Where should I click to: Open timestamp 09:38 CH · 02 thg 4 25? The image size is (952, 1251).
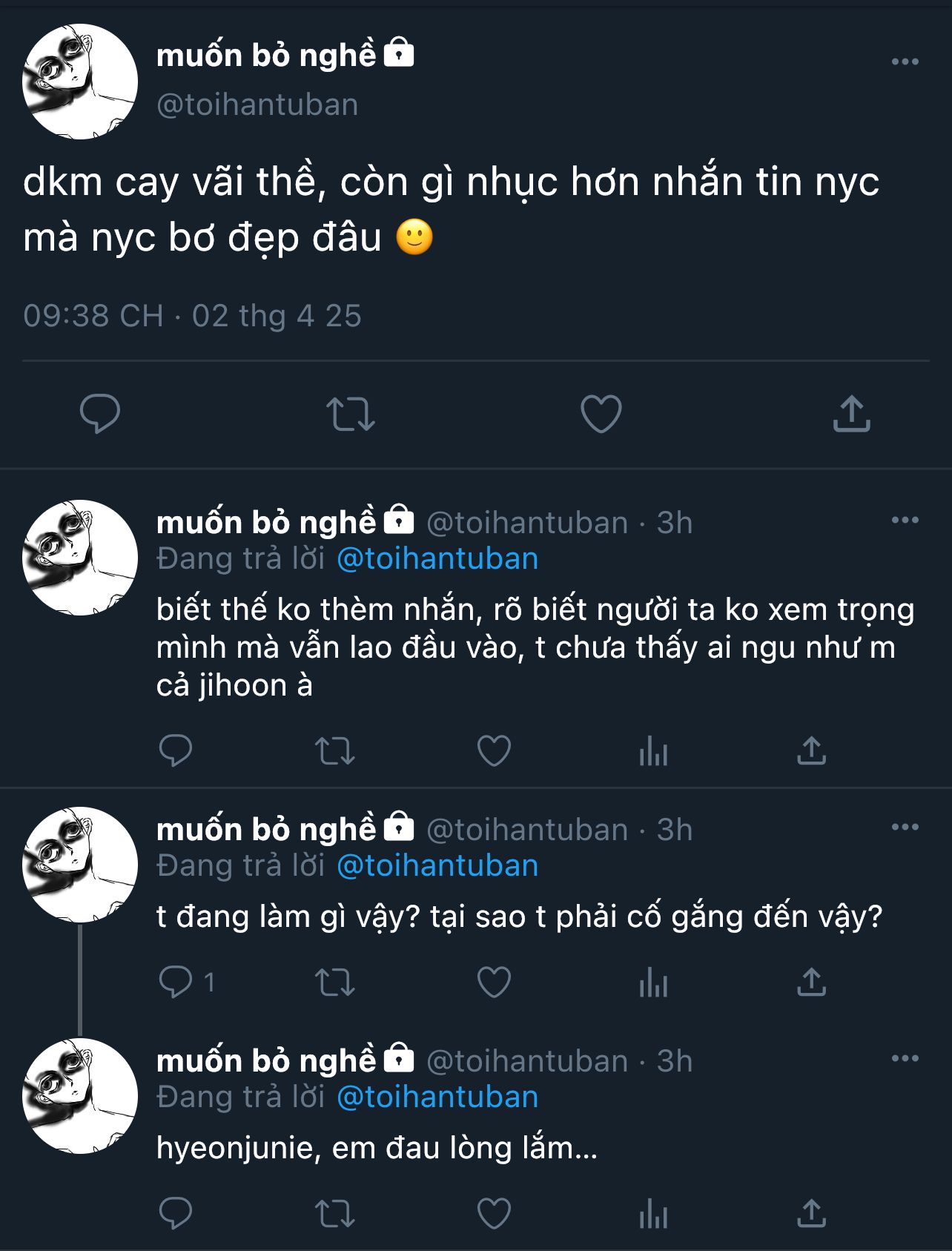click(192, 316)
